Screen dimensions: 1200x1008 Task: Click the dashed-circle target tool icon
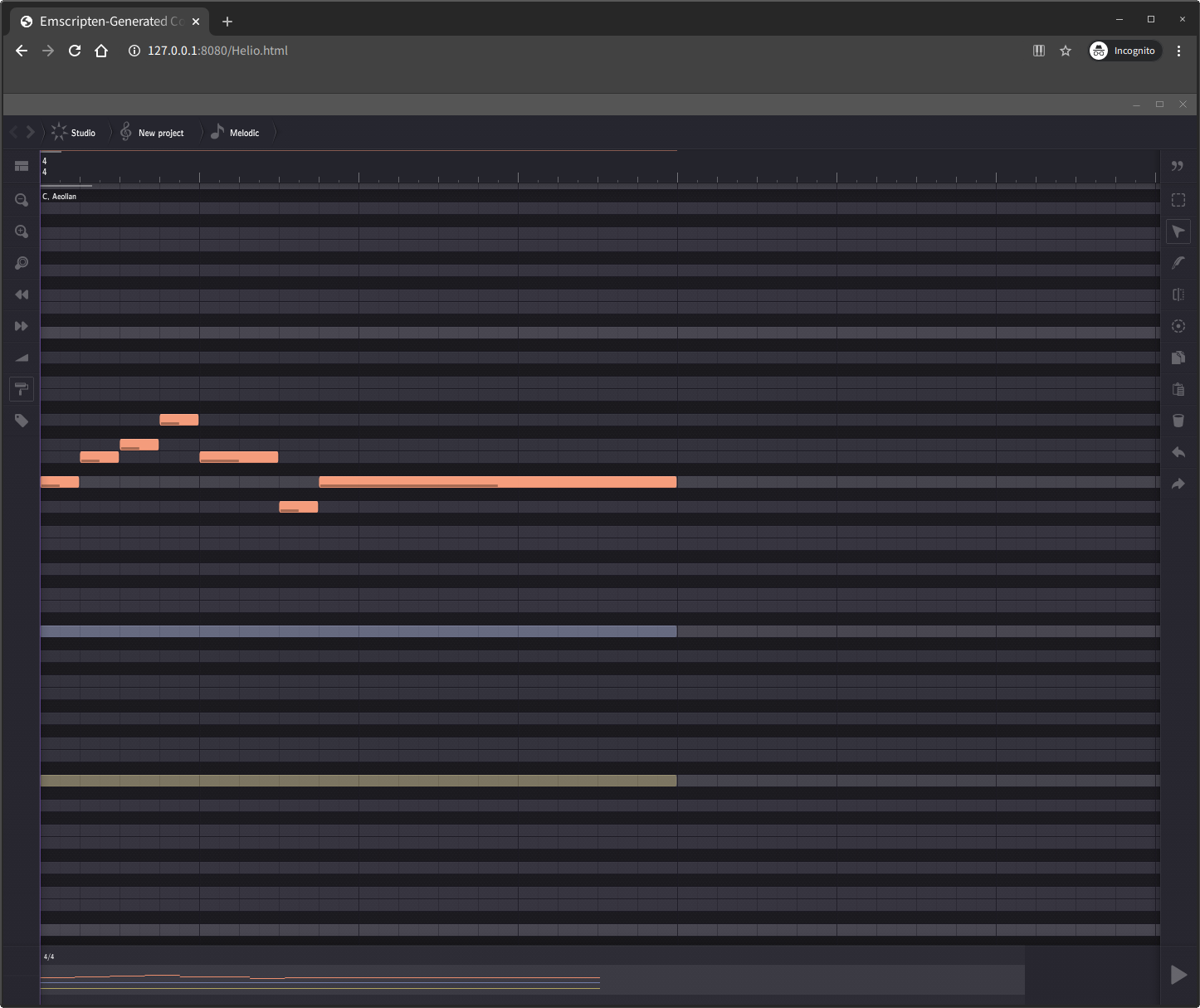(1178, 326)
